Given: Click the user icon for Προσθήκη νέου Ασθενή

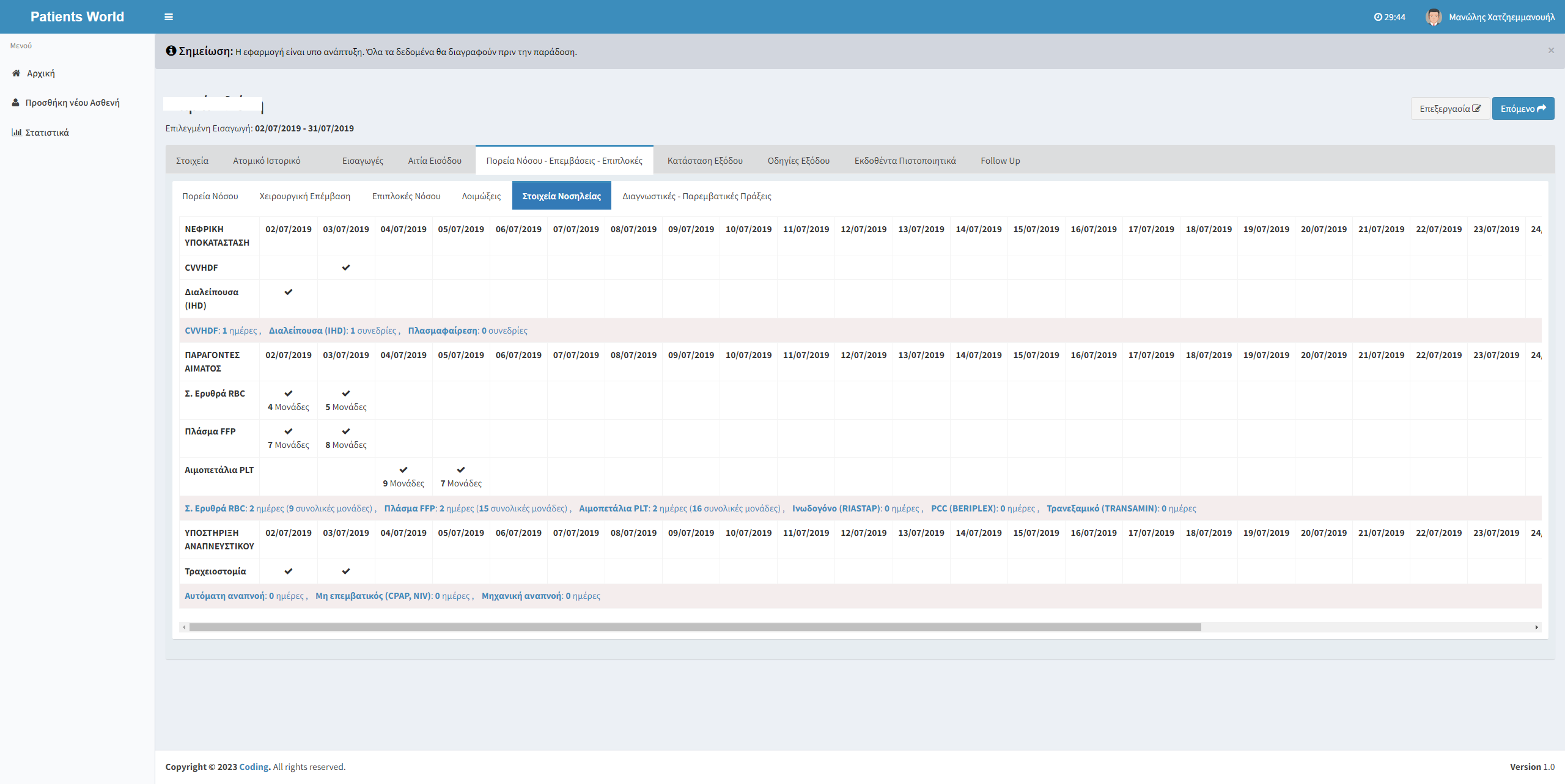Looking at the screenshot, I should pyautogui.click(x=16, y=103).
